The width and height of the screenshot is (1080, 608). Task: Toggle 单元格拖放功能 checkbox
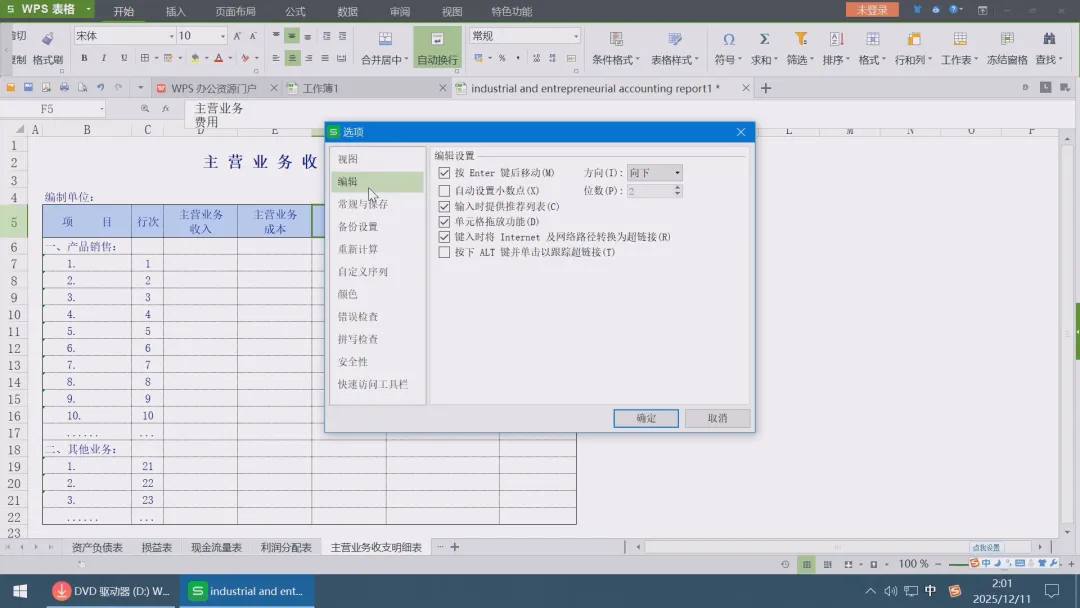(444, 222)
